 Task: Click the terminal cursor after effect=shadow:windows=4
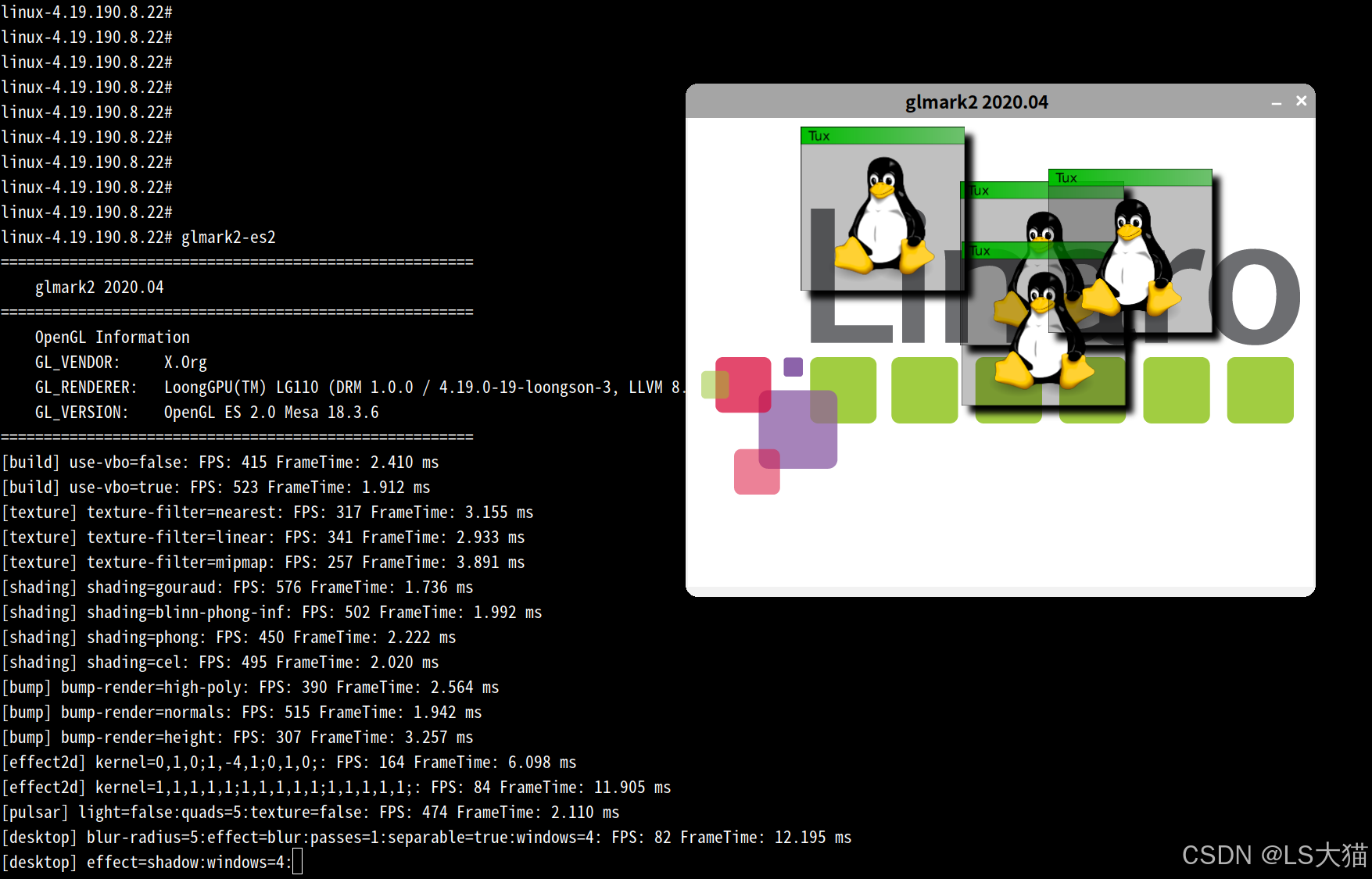tap(298, 862)
